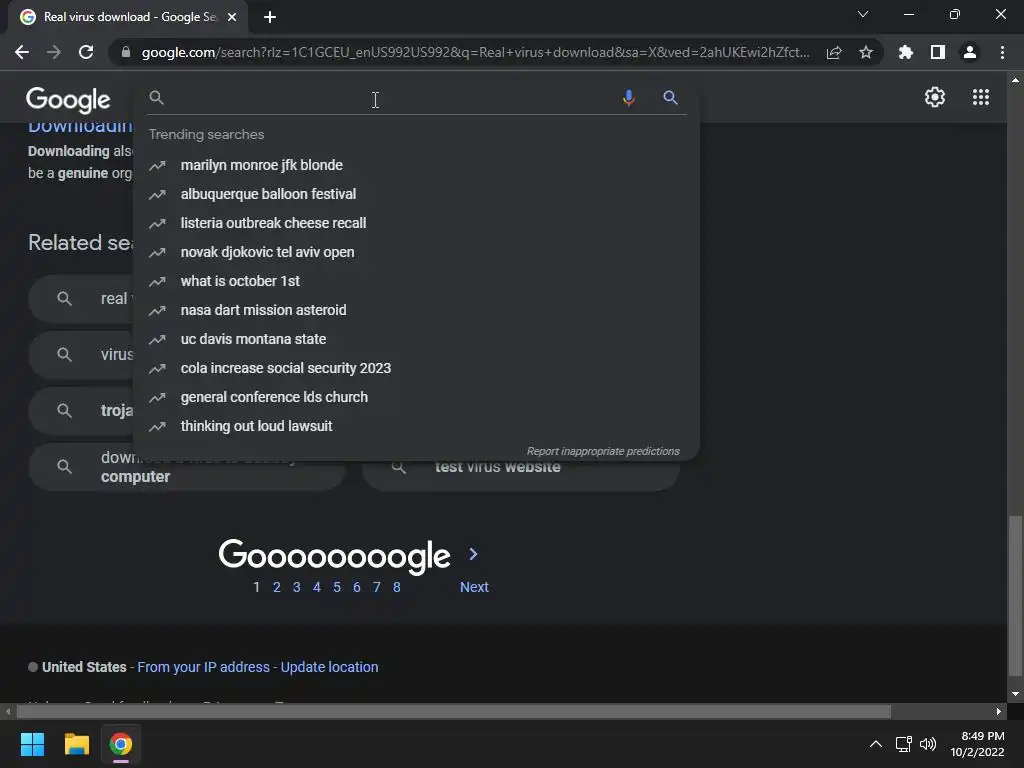Image resolution: width=1024 pixels, height=768 pixels.
Task: Open File Explorer from taskbar
Action: (x=76, y=744)
